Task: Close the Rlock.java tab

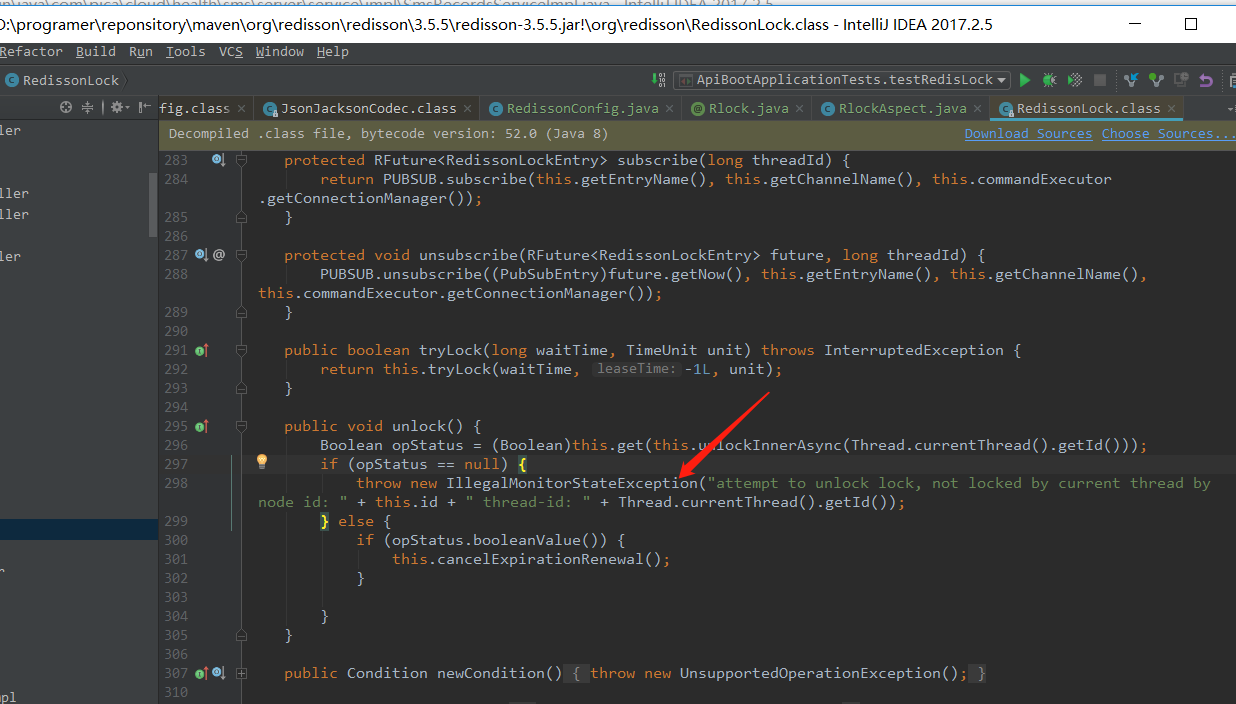Action: 801,108
